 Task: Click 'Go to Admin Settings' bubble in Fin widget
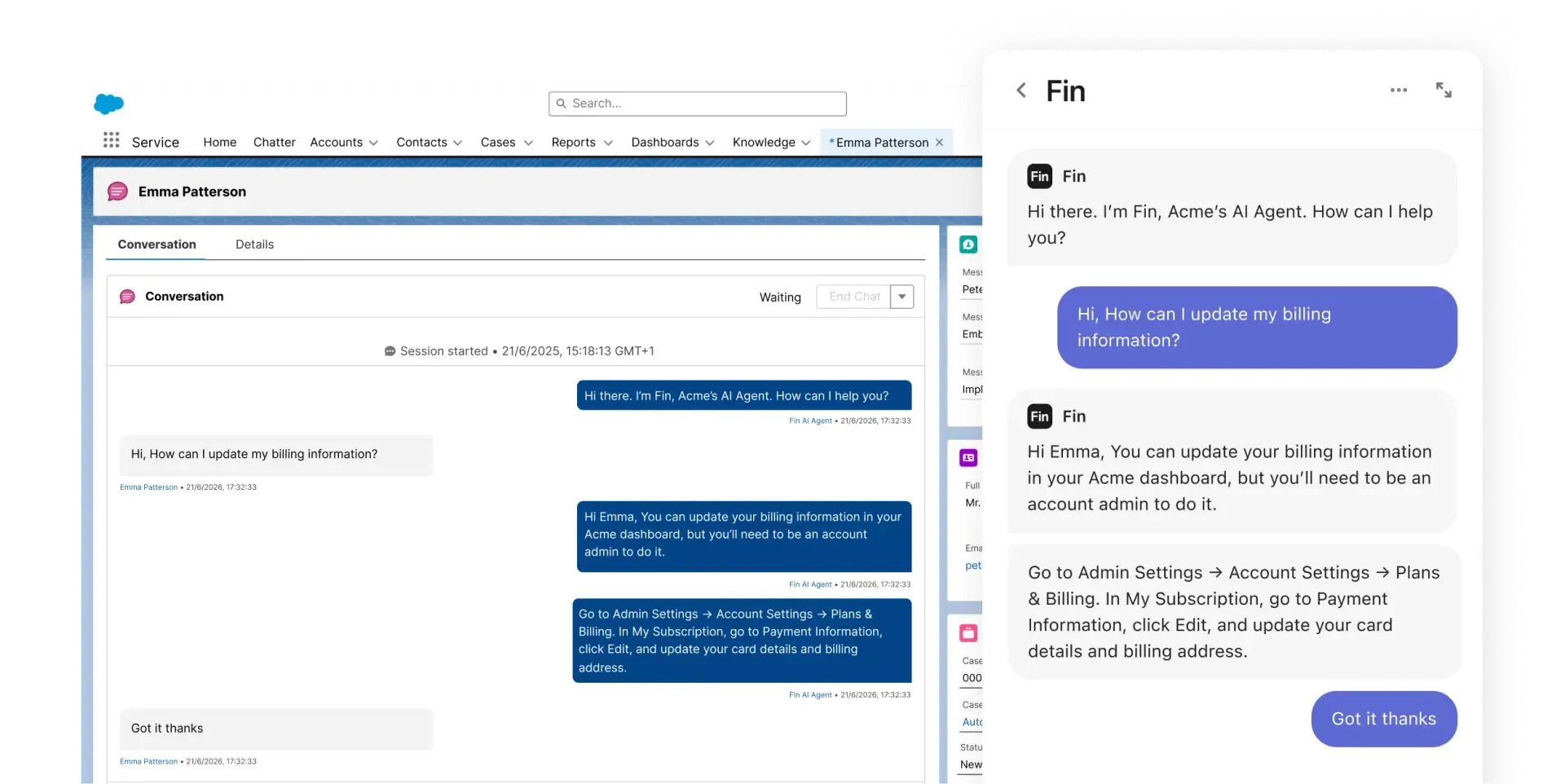point(1235,612)
